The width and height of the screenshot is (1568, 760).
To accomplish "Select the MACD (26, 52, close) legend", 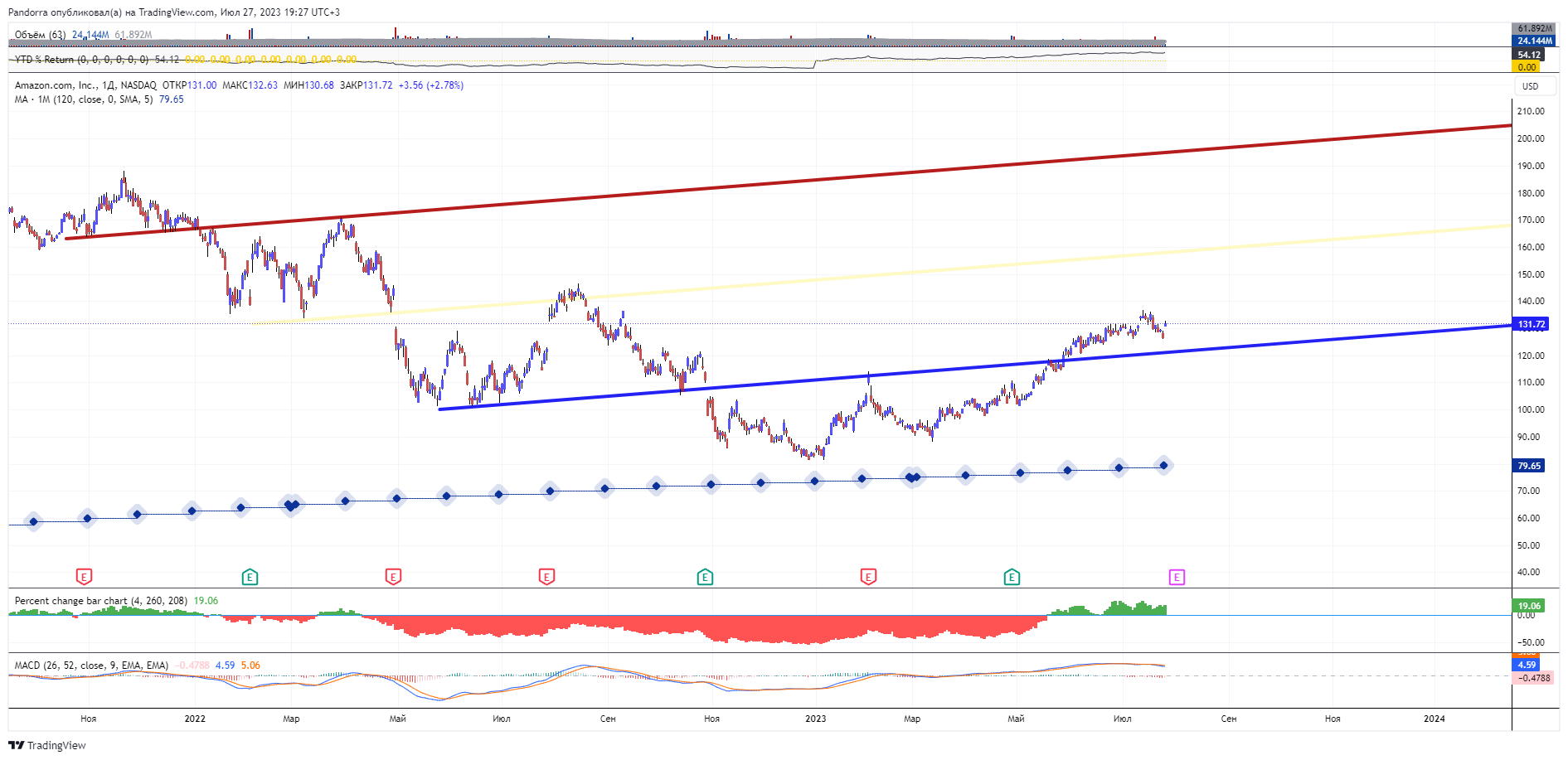I will (91, 666).
